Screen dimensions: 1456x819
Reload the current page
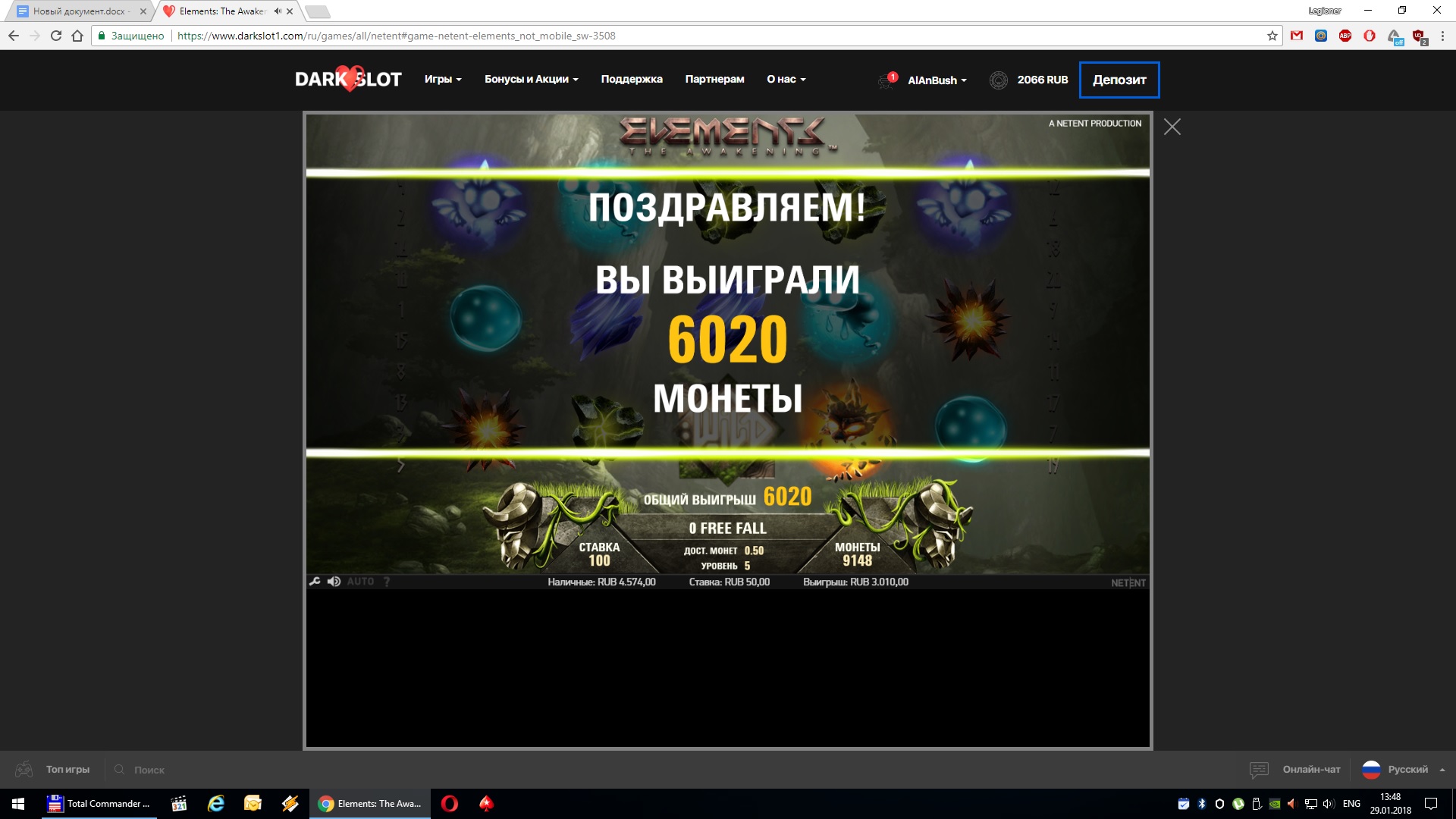tap(55, 36)
